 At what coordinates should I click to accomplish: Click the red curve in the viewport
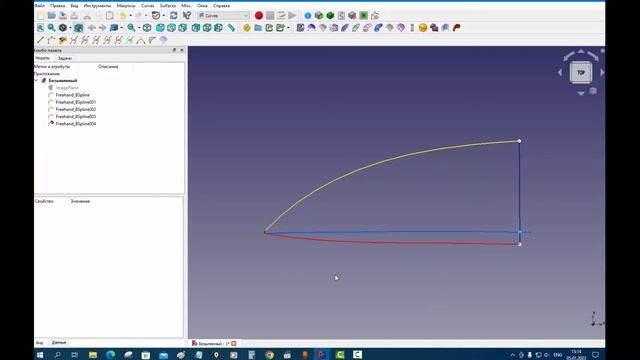click(392, 242)
